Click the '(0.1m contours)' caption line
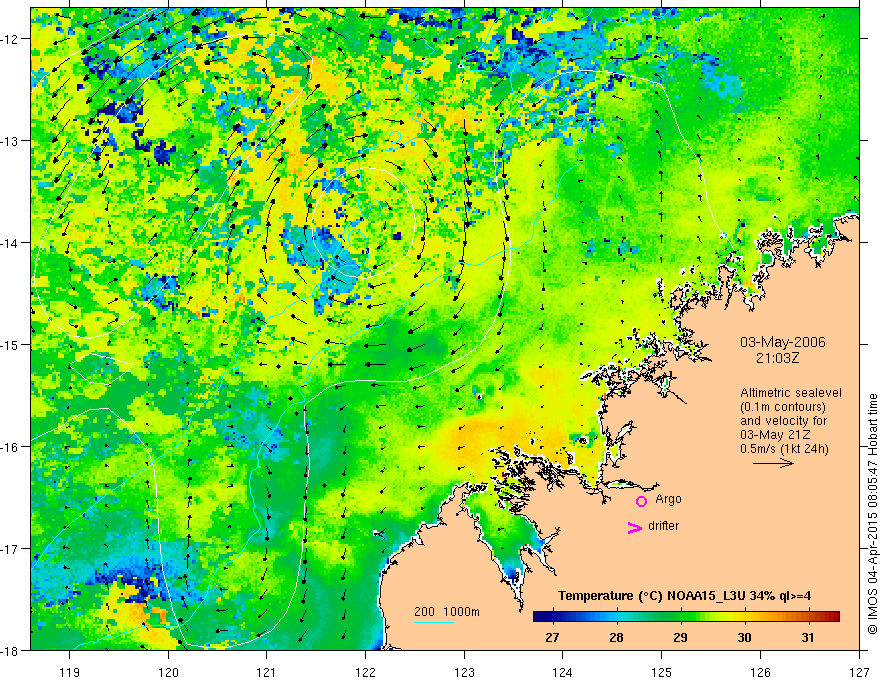This screenshot has height=680, width=880. click(x=783, y=407)
